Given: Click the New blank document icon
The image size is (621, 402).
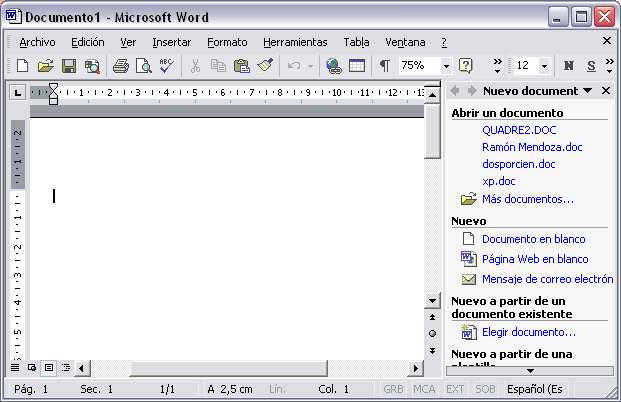Looking at the screenshot, I should pos(23,65).
